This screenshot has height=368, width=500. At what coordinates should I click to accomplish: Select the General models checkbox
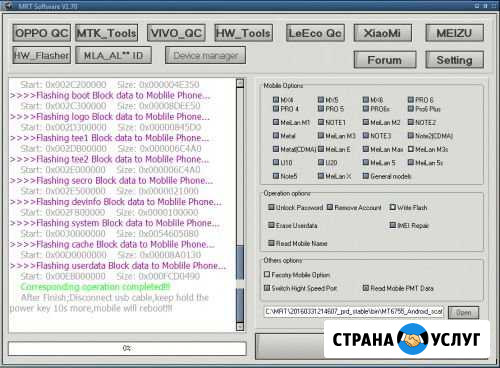coord(366,176)
